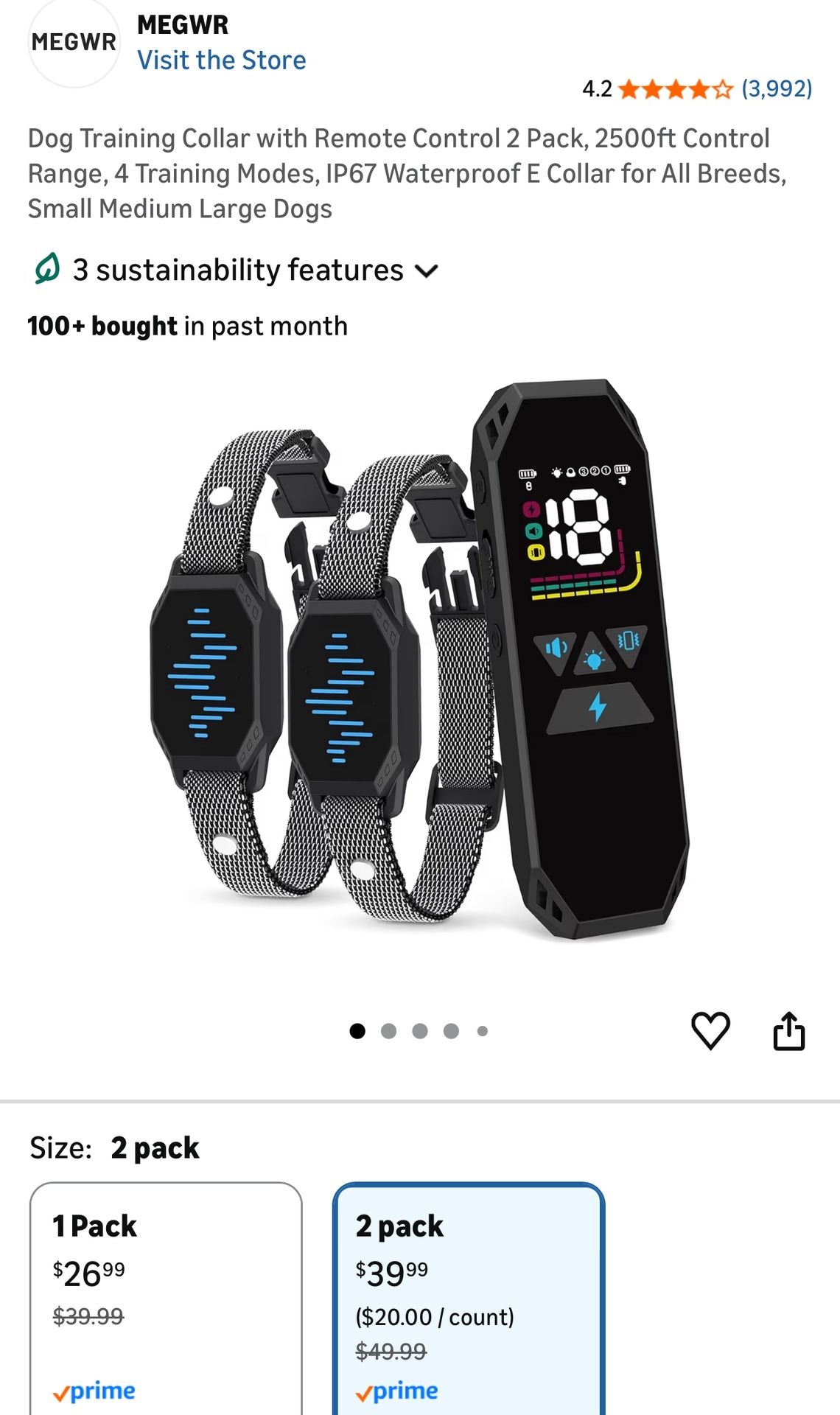The height and width of the screenshot is (1415, 840).
Task: Expand the 3 sustainability features chevron
Action: click(x=427, y=270)
